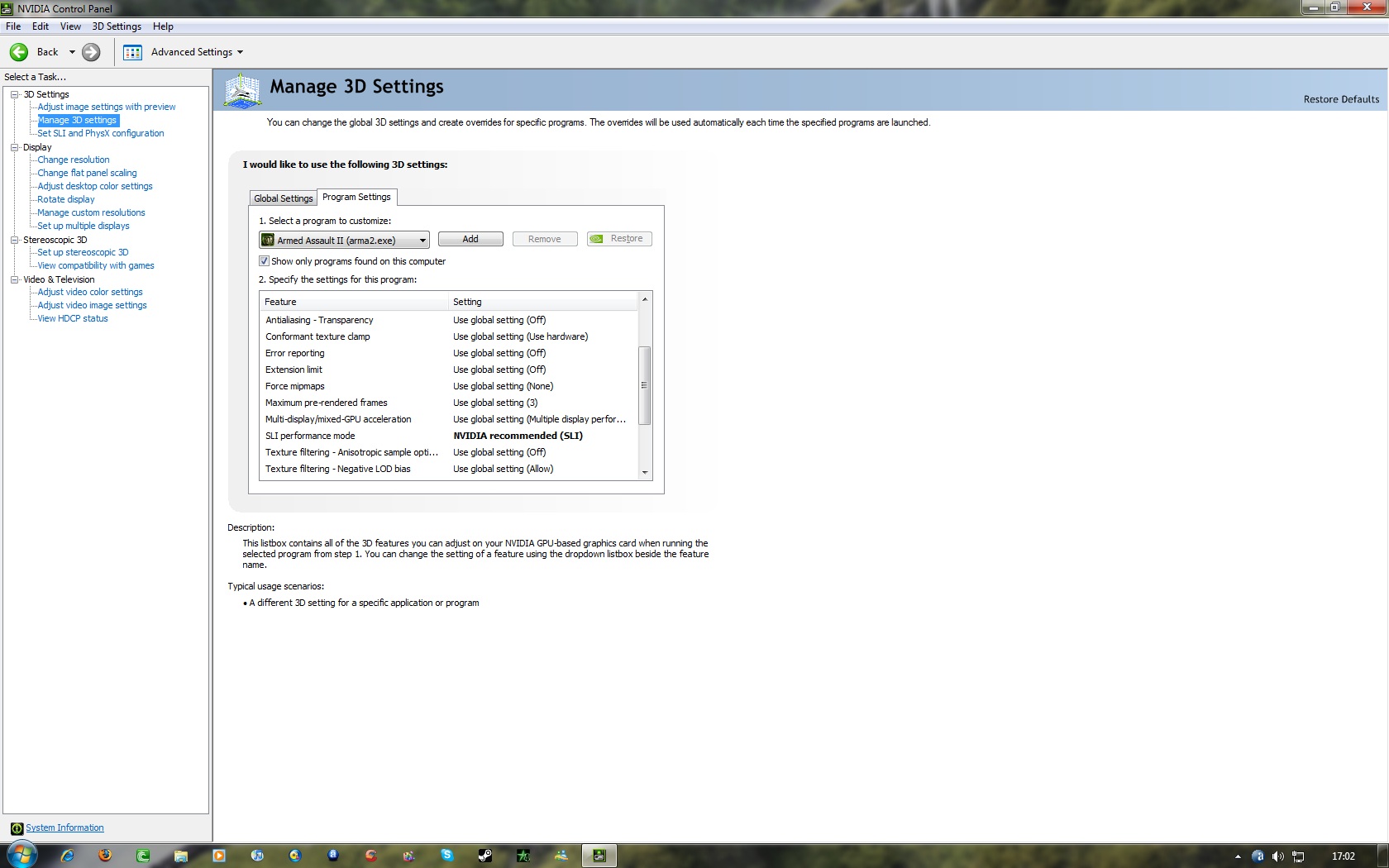Screen dimensions: 1389x868
Task: Open the uTorrent taskbar icon
Action: click(x=143, y=856)
